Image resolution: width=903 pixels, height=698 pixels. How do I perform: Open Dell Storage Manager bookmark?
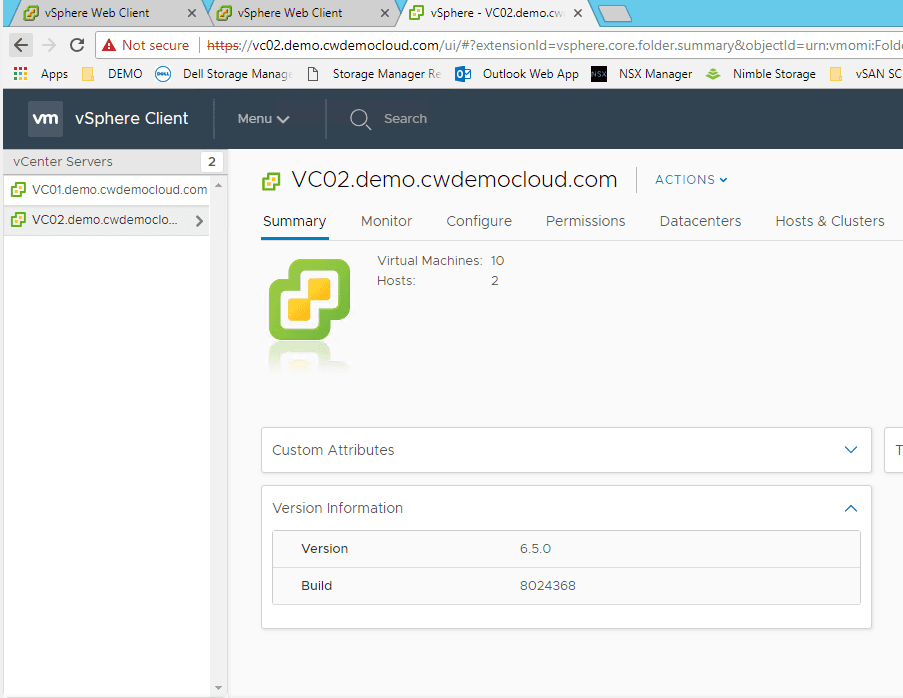(223, 74)
